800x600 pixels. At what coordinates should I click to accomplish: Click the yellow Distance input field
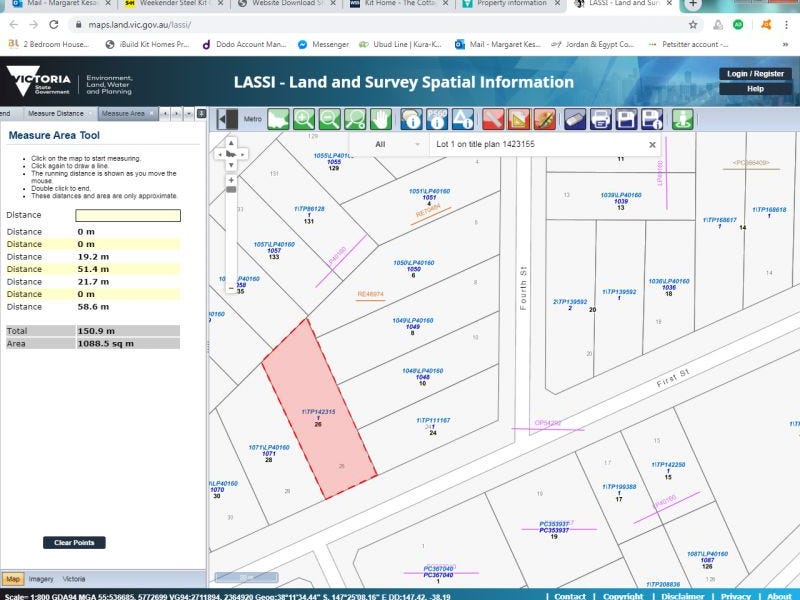[128, 215]
